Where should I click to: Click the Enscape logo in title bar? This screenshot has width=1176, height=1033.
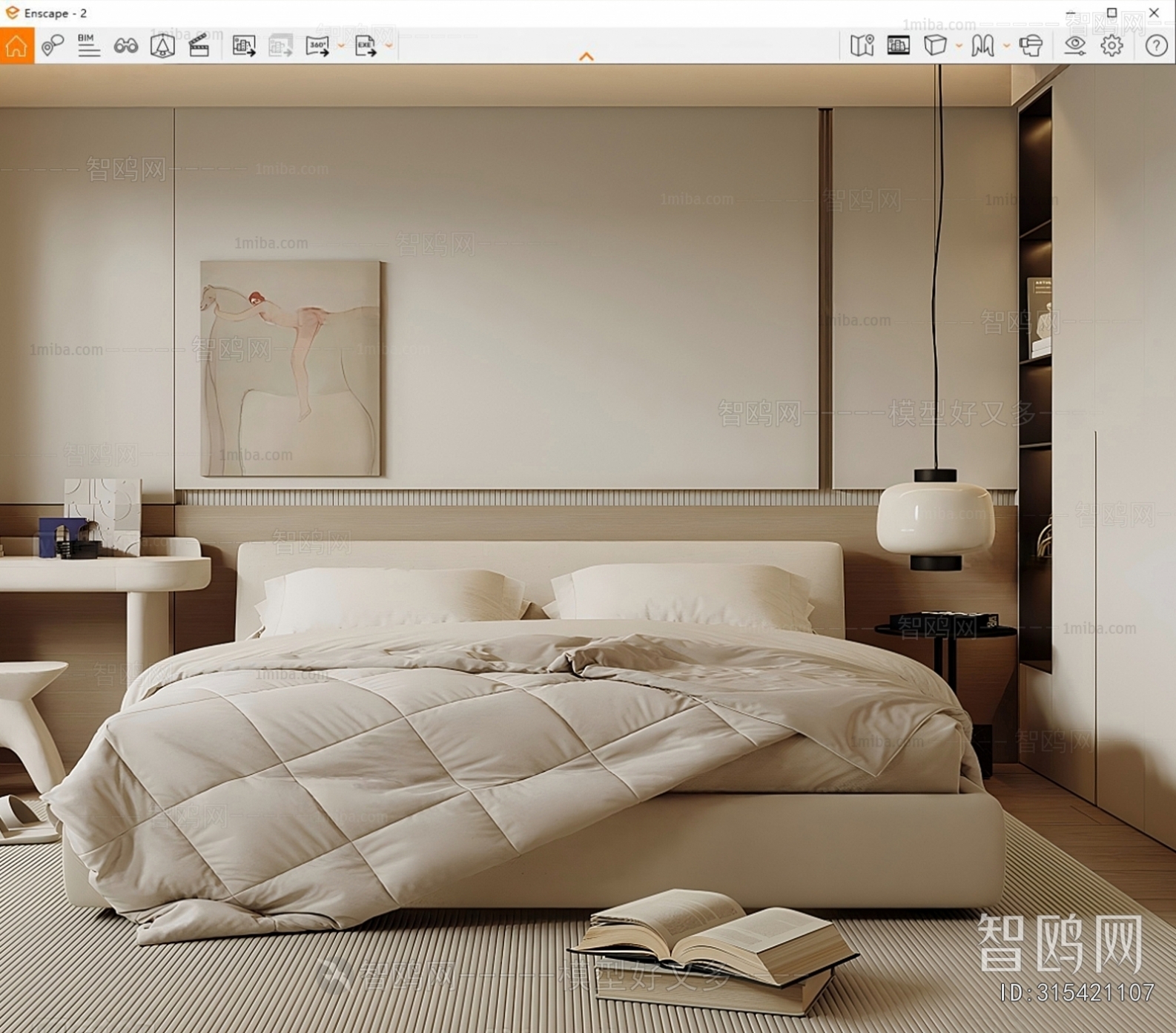click(x=12, y=13)
